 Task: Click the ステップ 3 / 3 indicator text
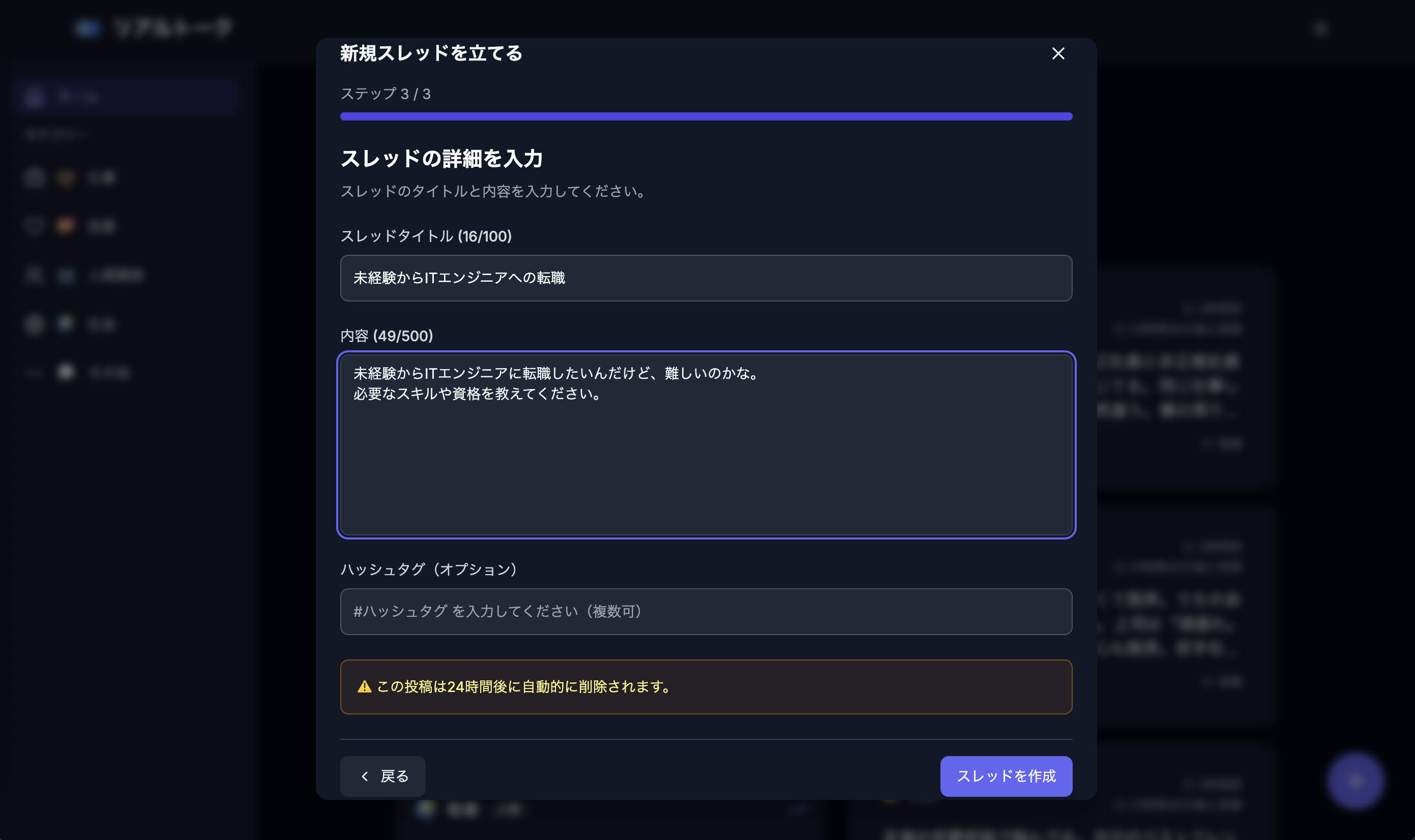(386, 94)
